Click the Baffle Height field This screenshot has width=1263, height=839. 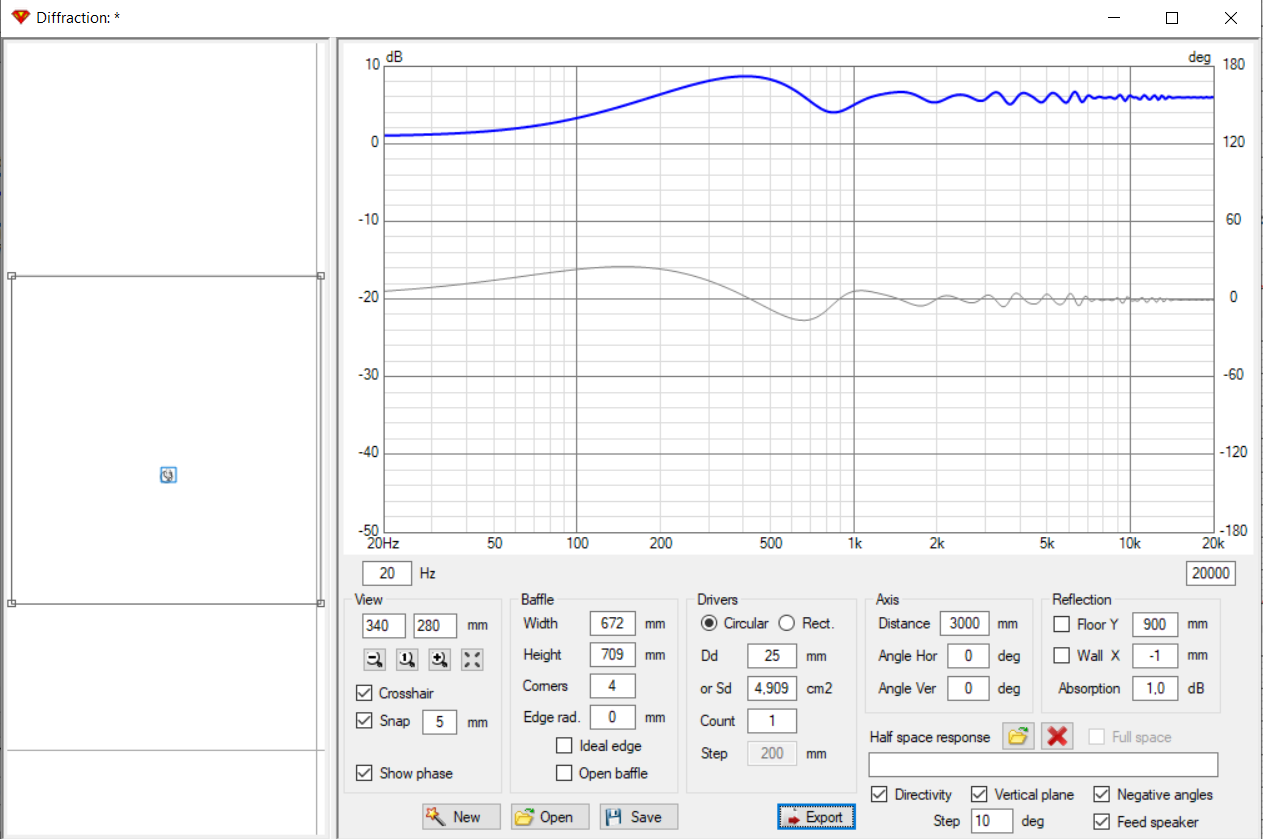[x=612, y=655]
